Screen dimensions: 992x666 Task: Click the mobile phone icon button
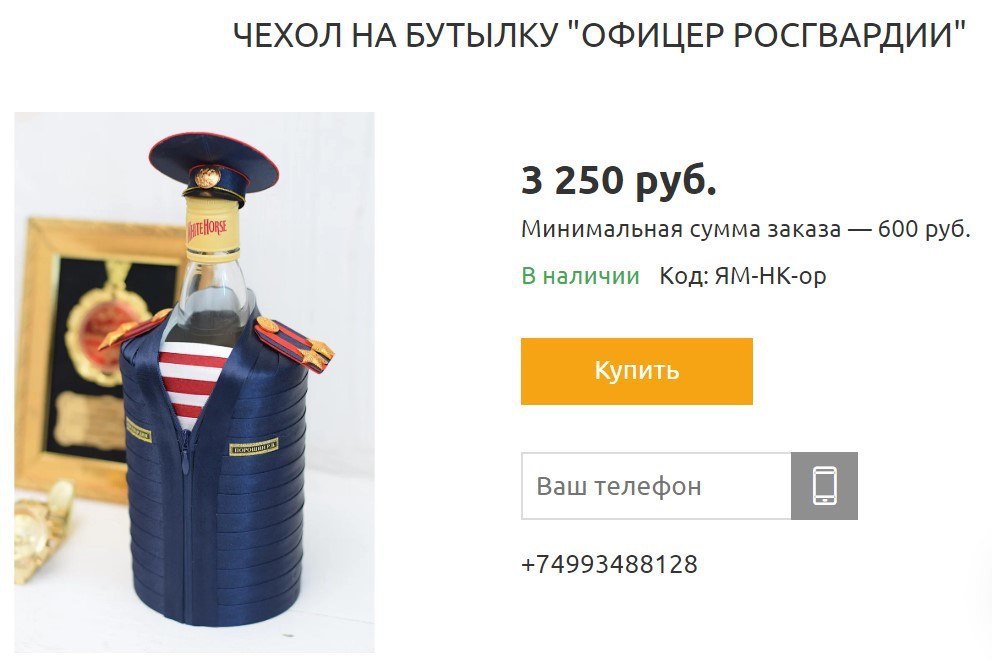tap(824, 486)
